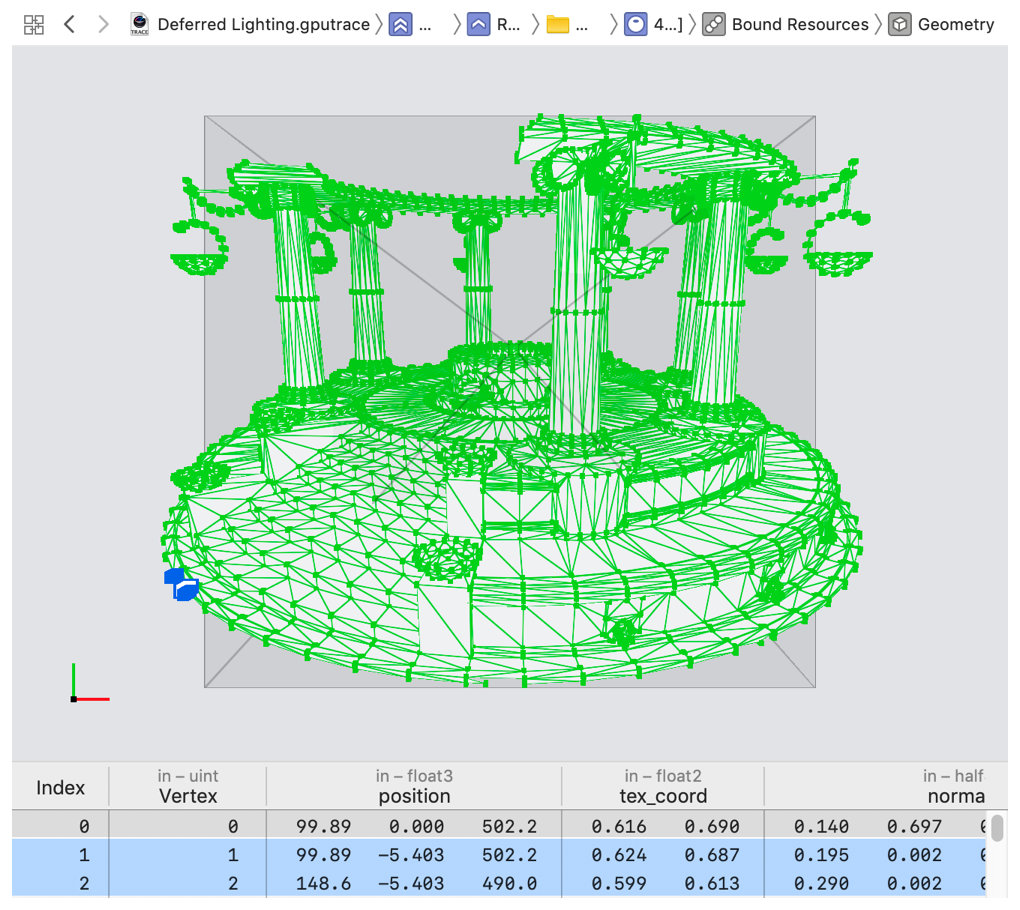Select table row with index 2
The height and width of the screenshot is (910, 1020).
(499, 883)
